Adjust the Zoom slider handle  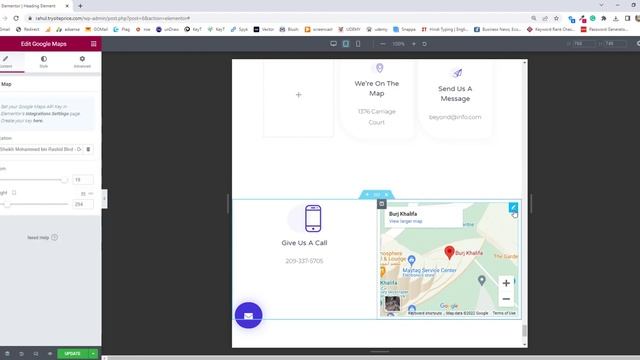tap(64, 180)
